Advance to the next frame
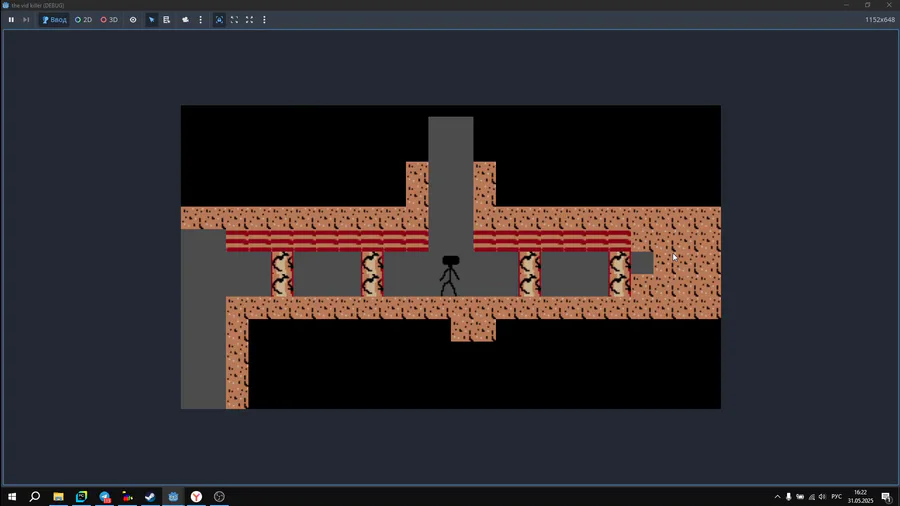 [x=26, y=20]
